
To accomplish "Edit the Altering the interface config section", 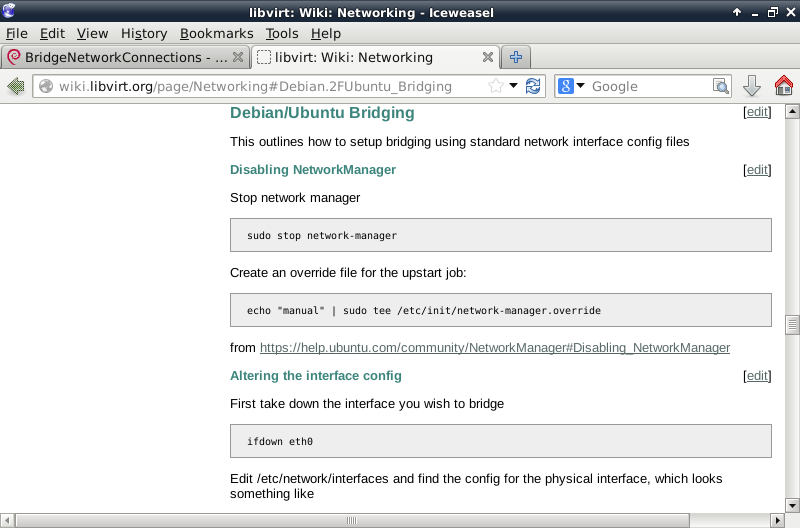I will click(x=757, y=376).
